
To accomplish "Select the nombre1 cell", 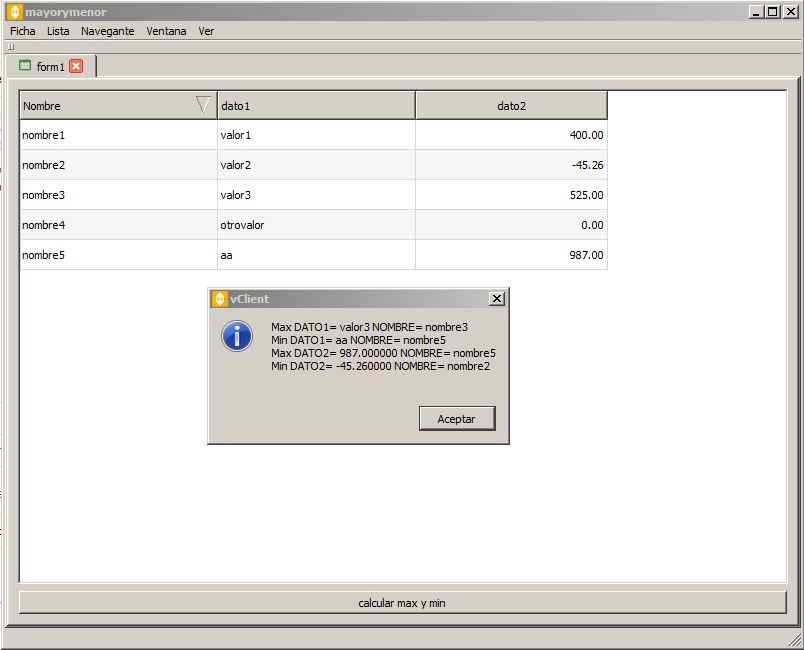I will click(x=118, y=135).
